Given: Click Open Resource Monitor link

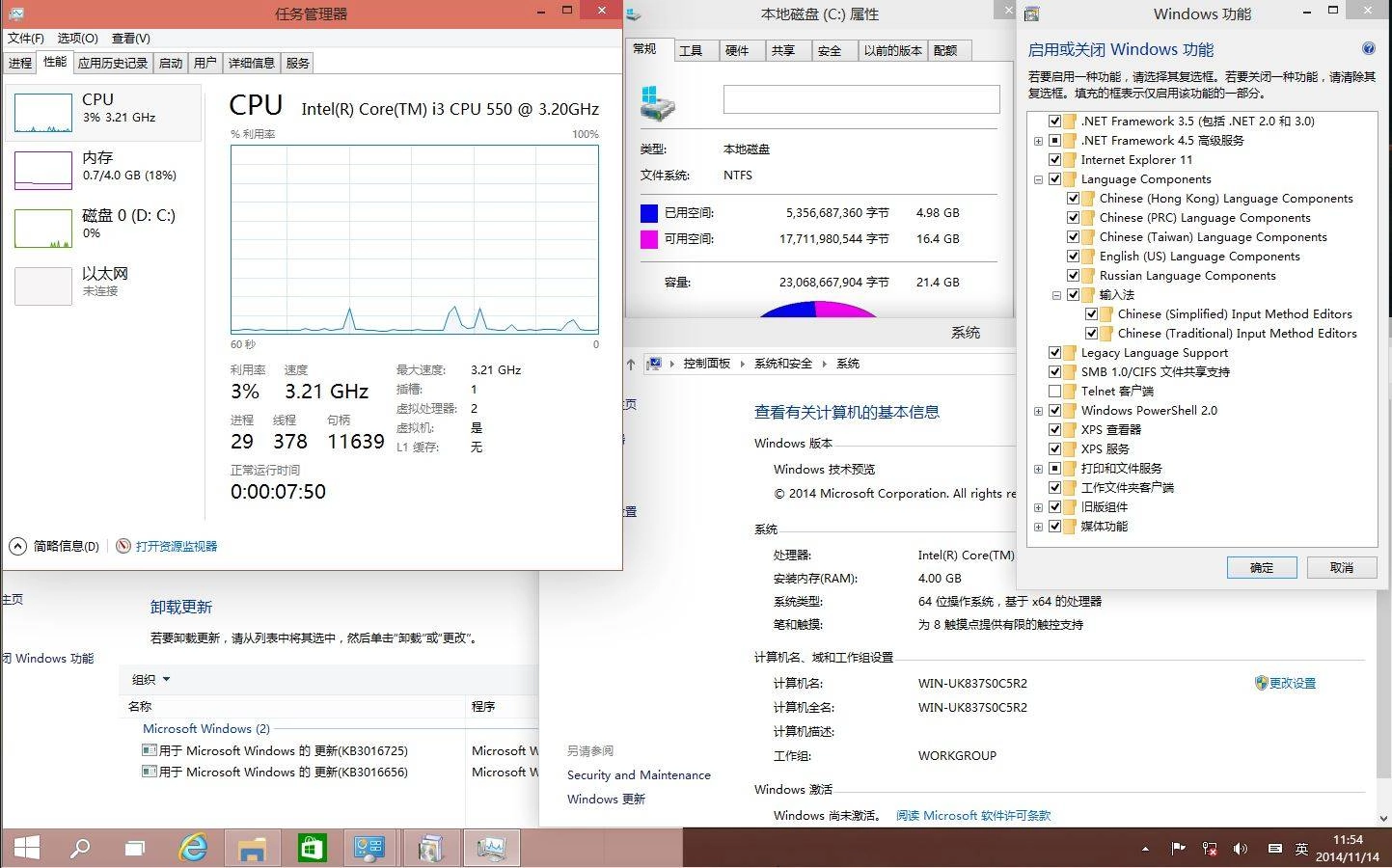Looking at the screenshot, I should pyautogui.click(x=177, y=546).
